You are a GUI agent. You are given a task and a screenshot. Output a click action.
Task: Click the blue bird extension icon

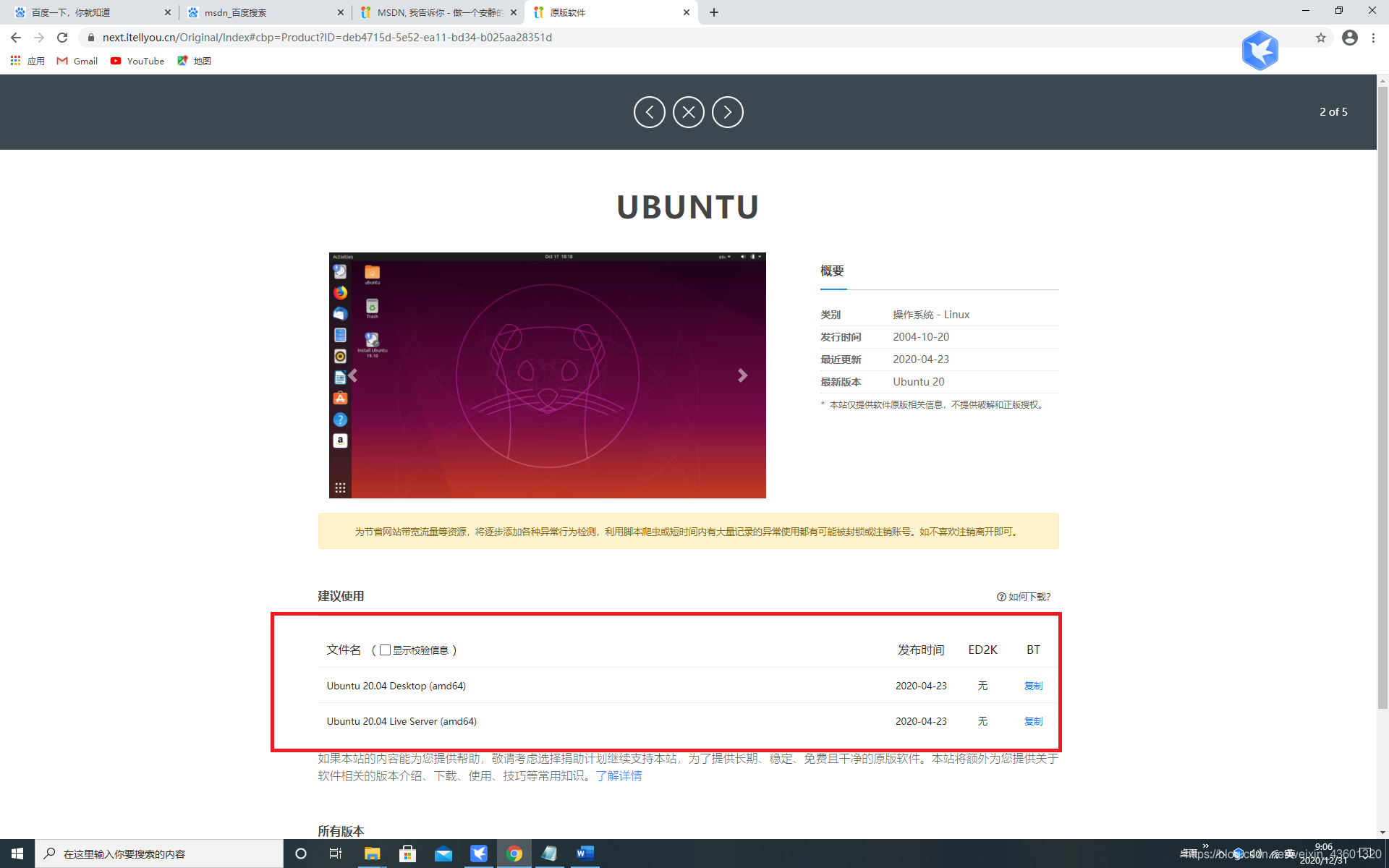pos(1260,51)
